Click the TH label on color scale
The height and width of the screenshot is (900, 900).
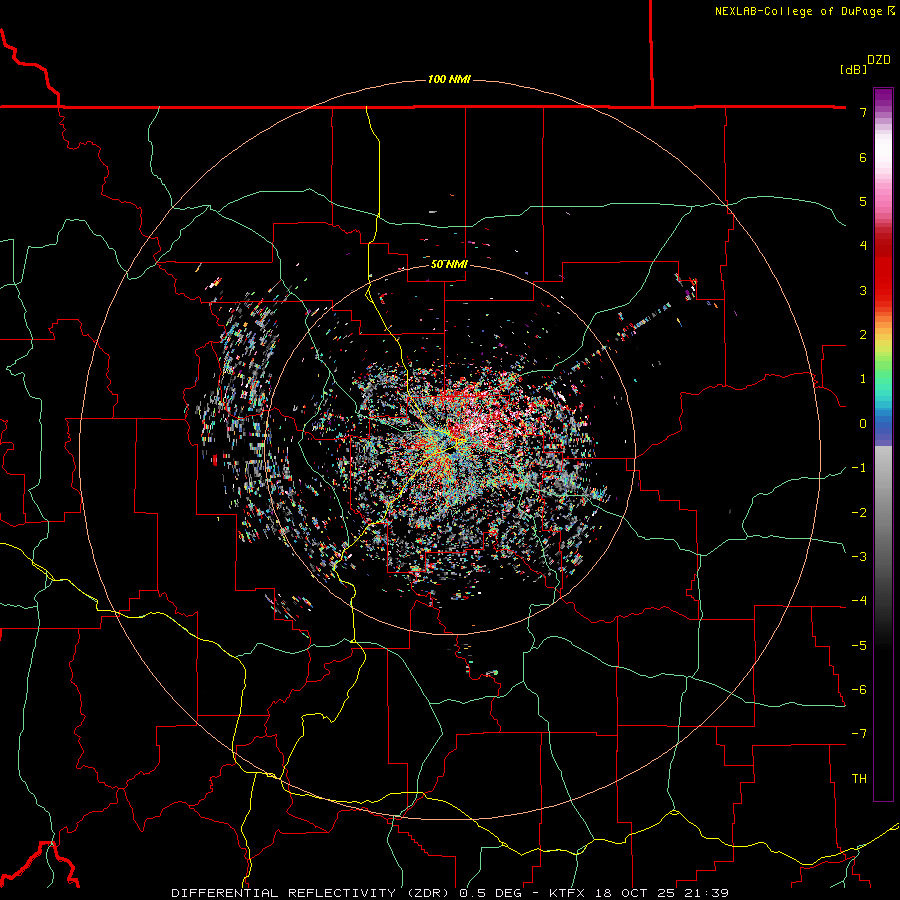(859, 779)
